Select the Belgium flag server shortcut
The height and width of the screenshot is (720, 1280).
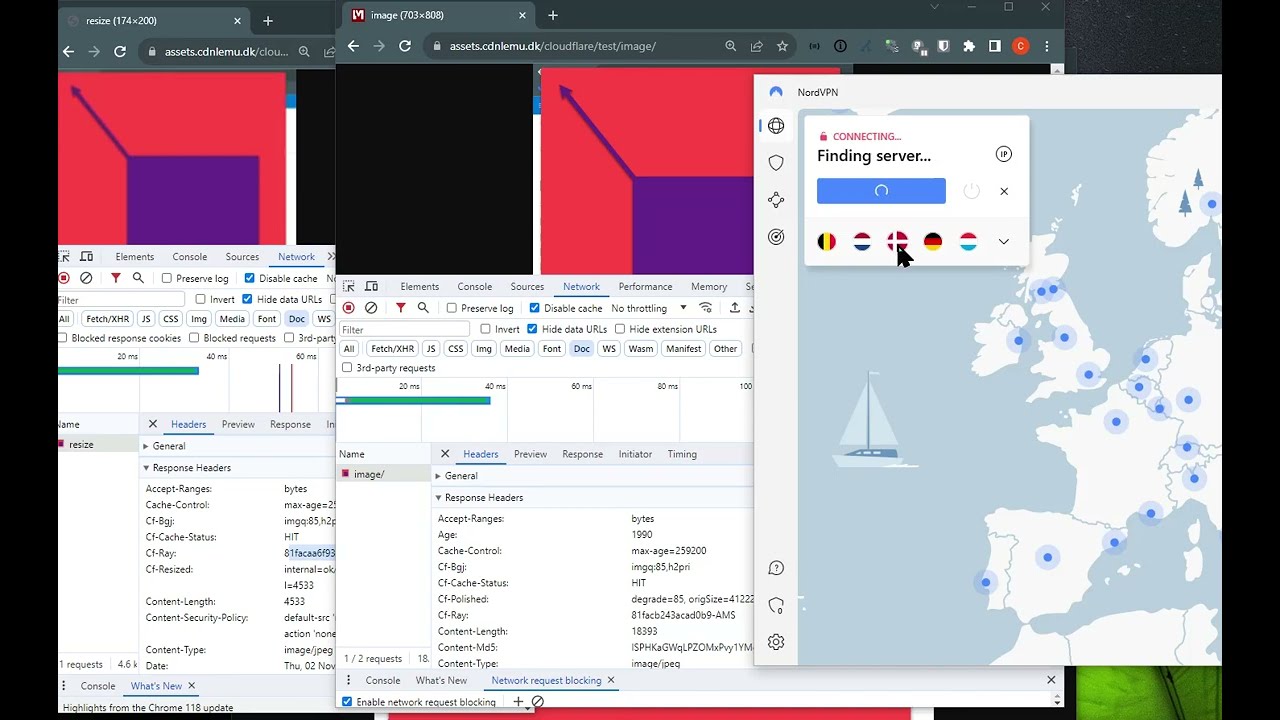click(827, 242)
